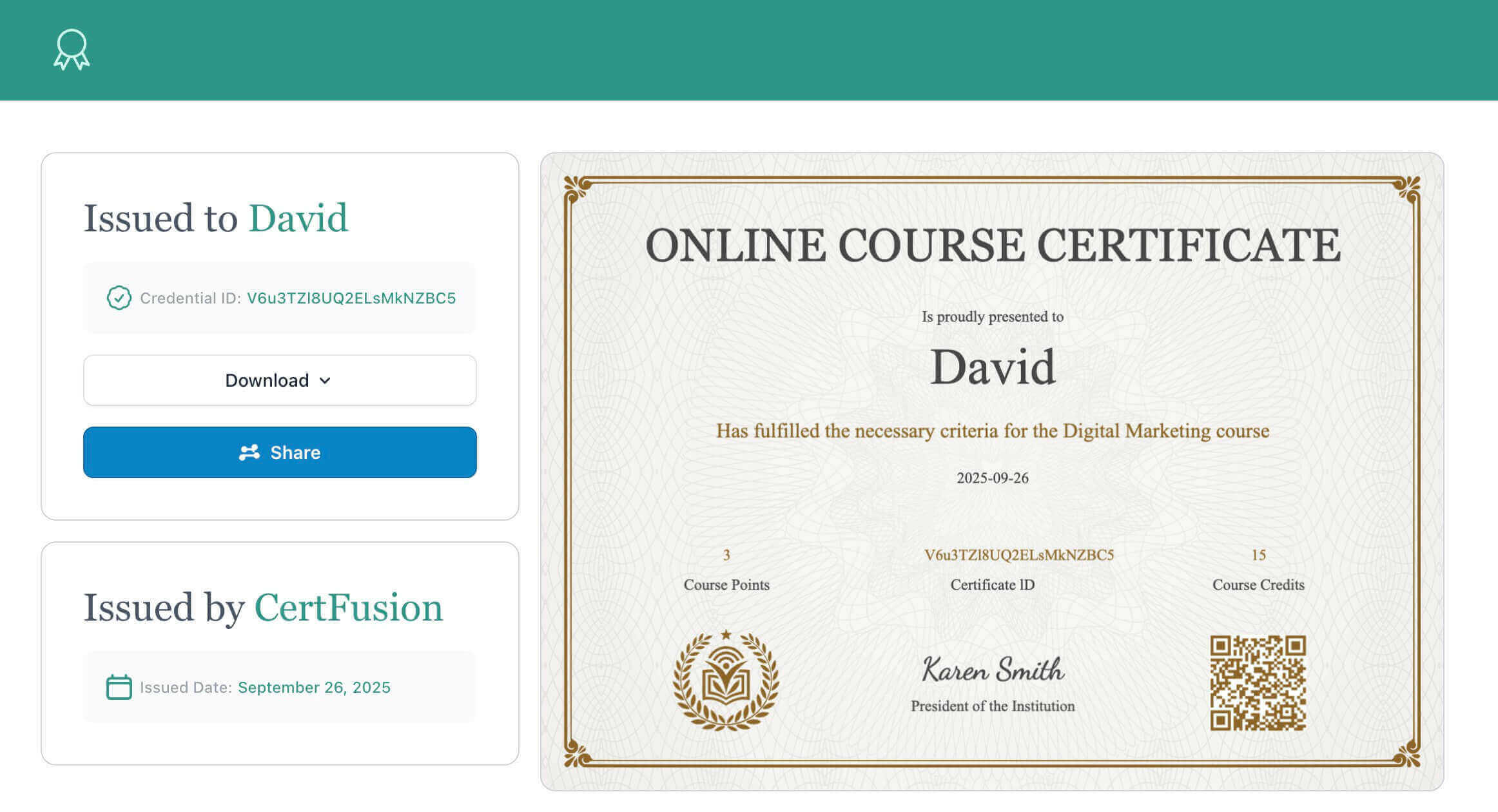Click the QR code on the certificate
This screenshot has width=1498, height=812.
1258,682
